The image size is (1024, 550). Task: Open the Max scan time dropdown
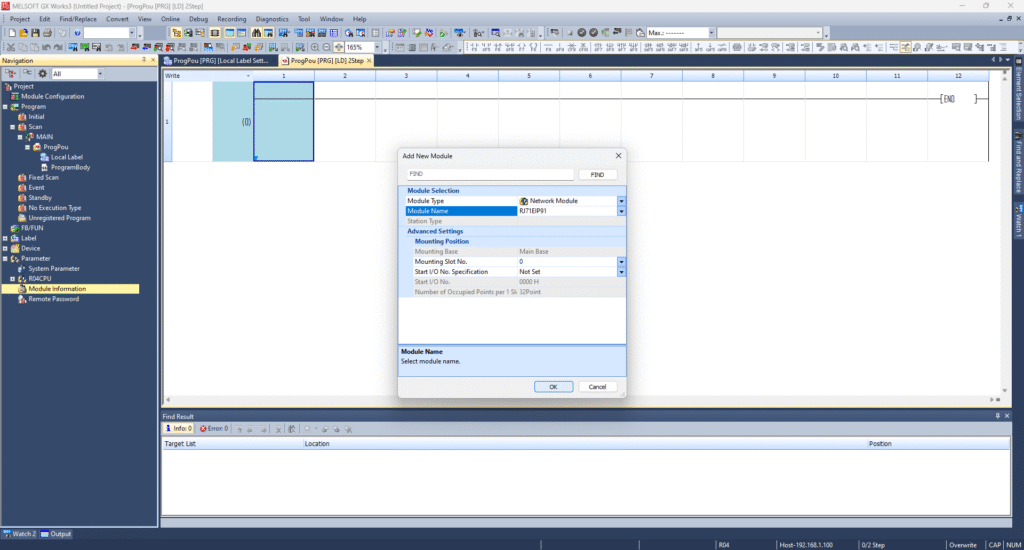[x=711, y=33]
